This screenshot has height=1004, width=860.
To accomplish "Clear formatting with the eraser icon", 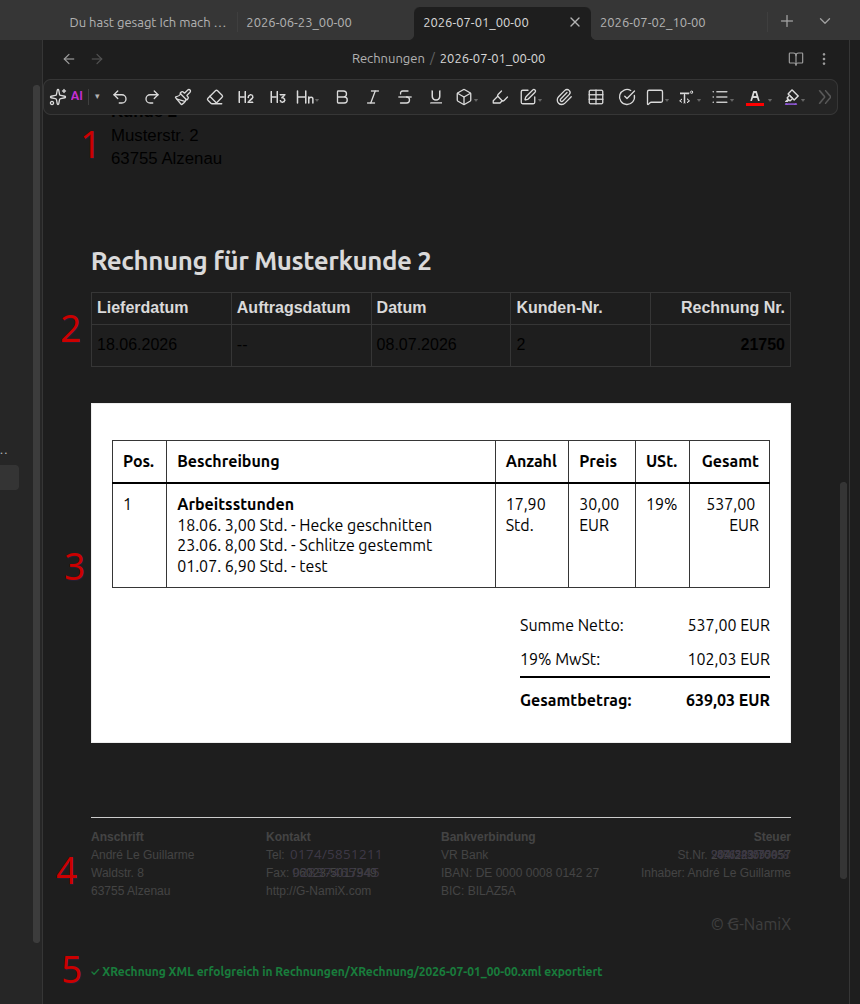I will [215, 97].
